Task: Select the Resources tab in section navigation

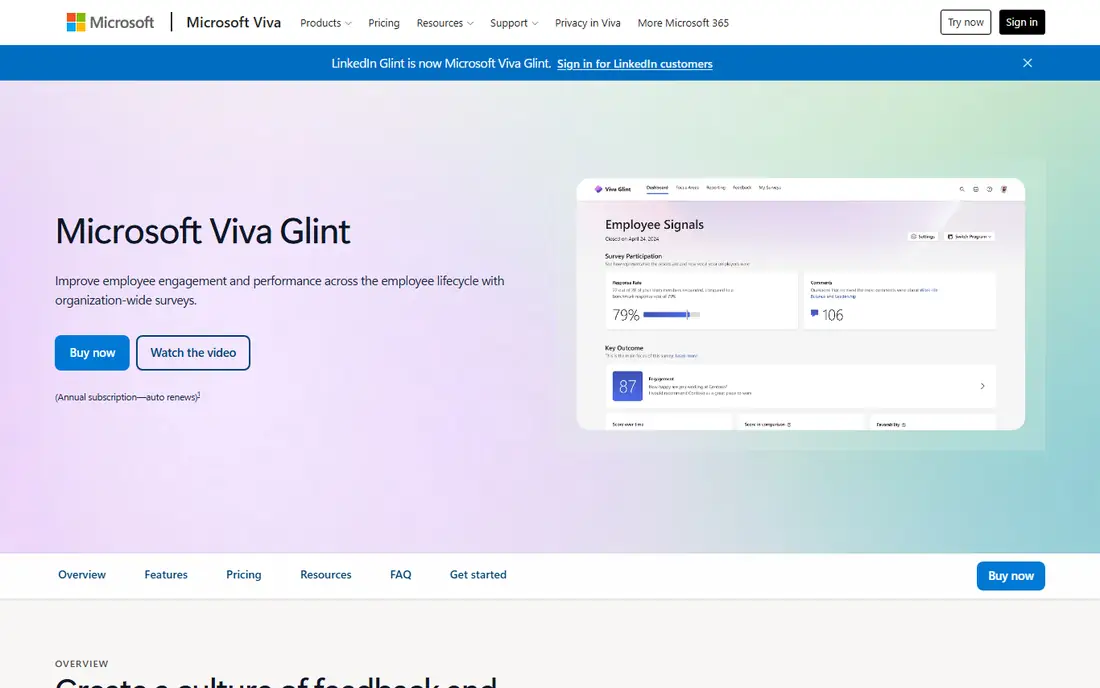Action: (326, 574)
